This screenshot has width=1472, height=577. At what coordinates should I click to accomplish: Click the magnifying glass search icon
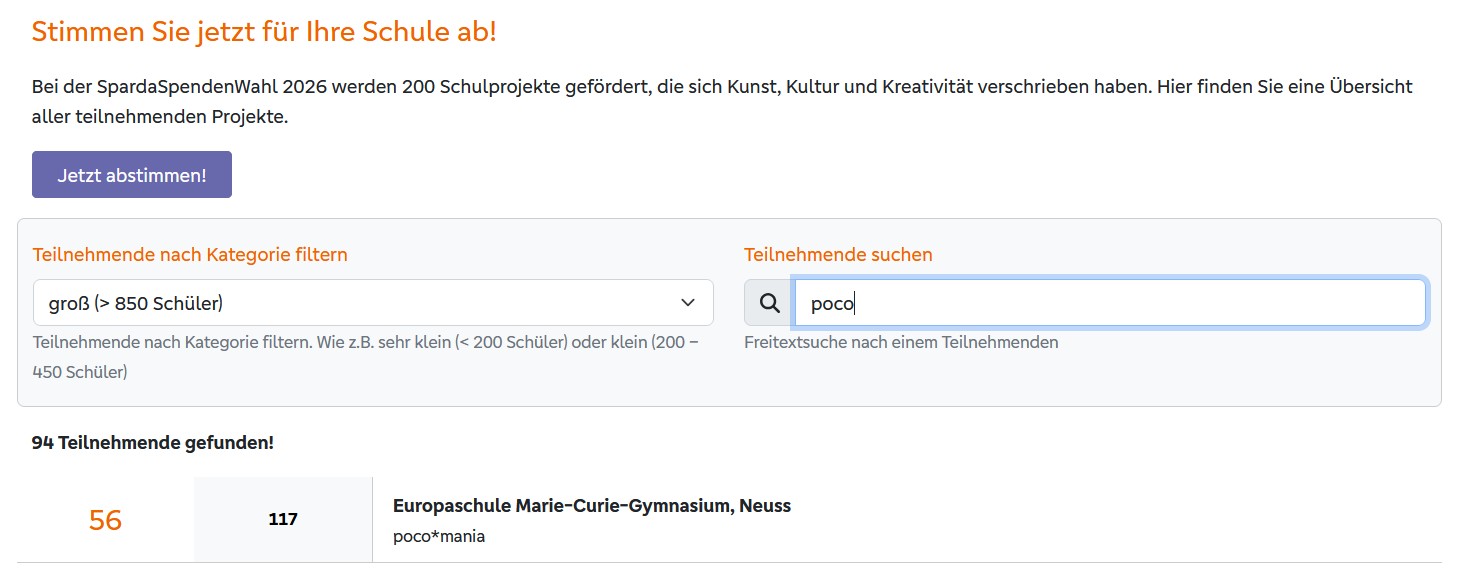[769, 303]
